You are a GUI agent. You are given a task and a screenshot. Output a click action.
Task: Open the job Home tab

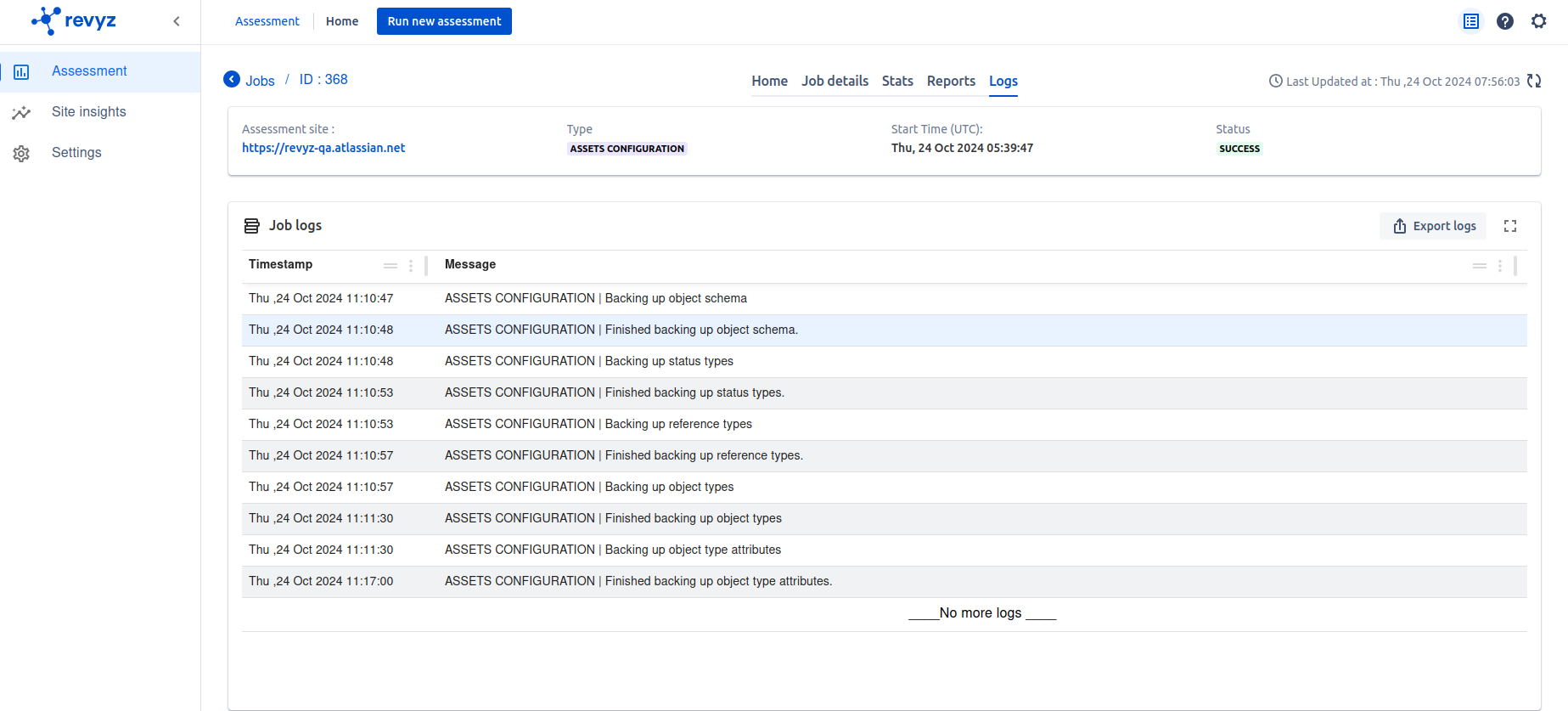click(x=769, y=81)
